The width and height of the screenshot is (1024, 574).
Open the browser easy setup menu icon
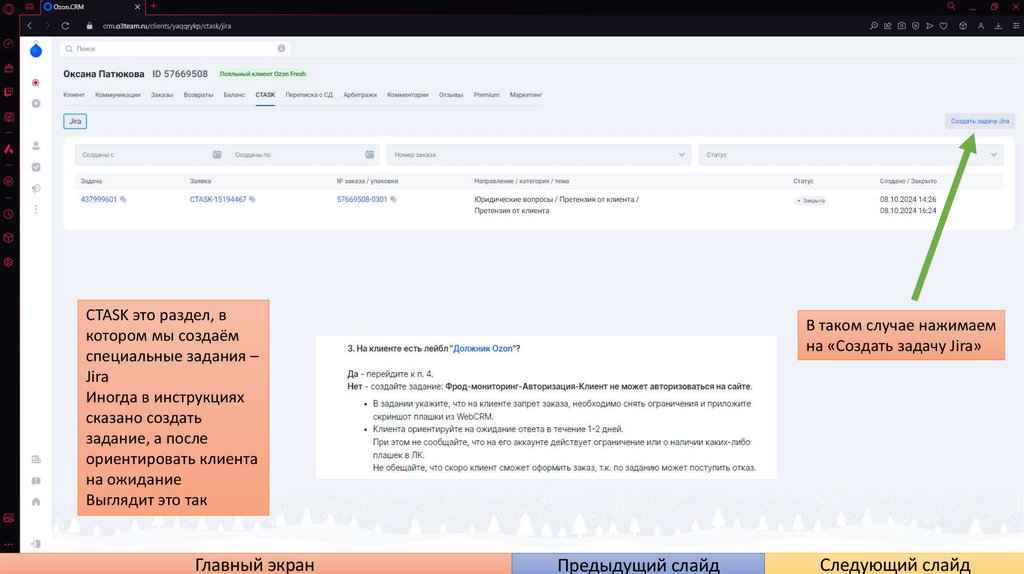click(1016, 26)
